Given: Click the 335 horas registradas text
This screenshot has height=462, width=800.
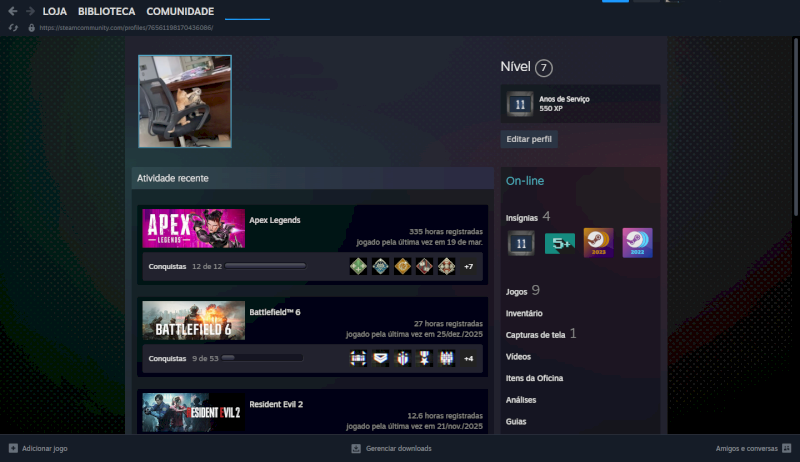Looking at the screenshot, I should 445,232.
